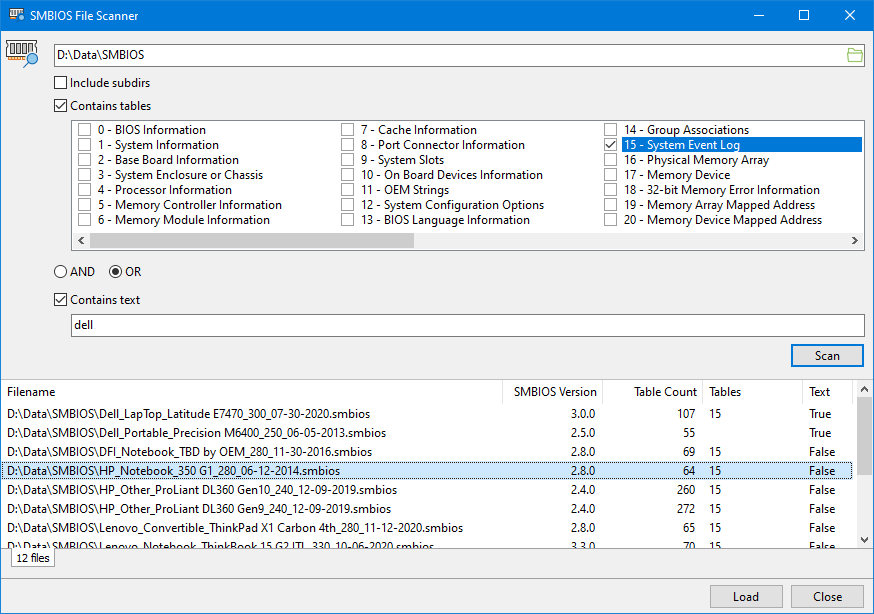874x614 pixels.
Task: Select HP_Other_ProLiant DL360 Gen9 file row
Action: [x=427, y=509]
